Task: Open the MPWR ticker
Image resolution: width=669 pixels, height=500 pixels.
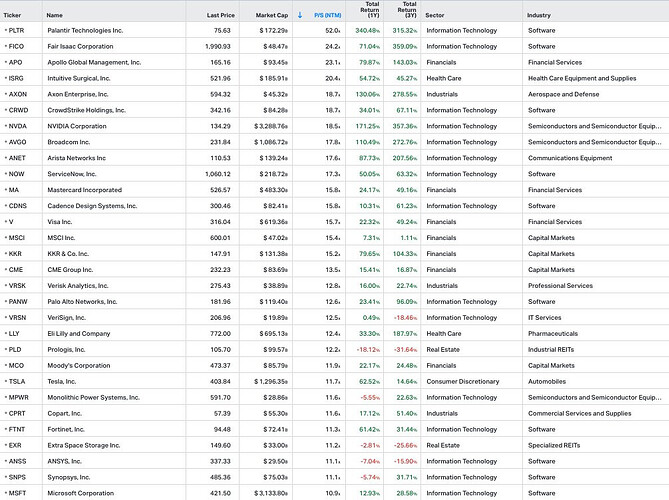Action: [x=19, y=398]
